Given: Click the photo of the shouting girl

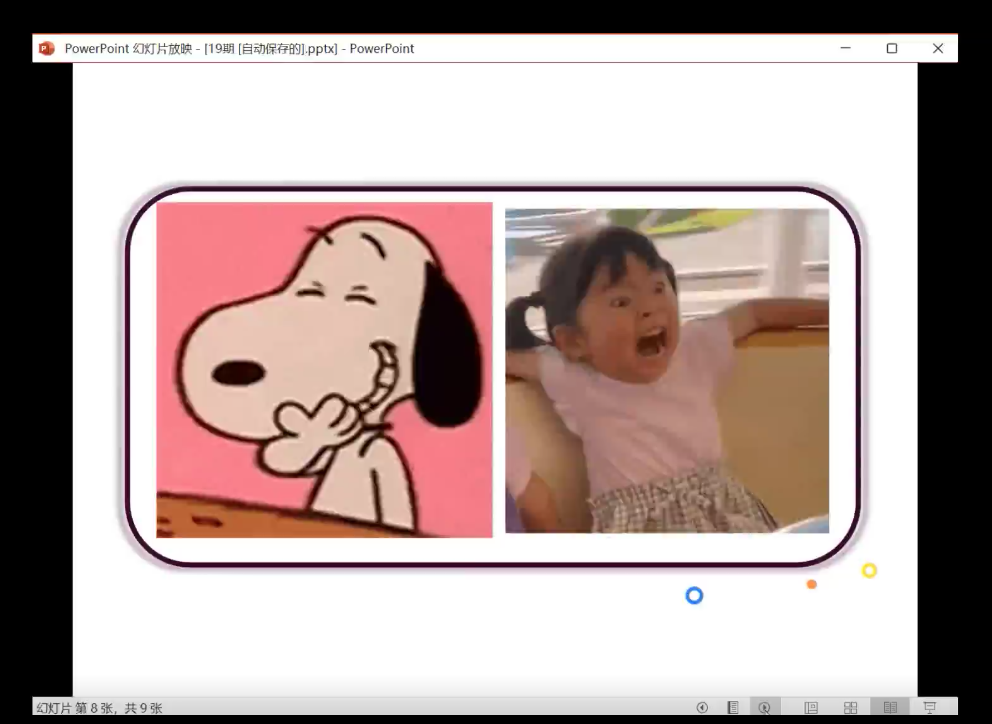Looking at the screenshot, I should [x=666, y=370].
